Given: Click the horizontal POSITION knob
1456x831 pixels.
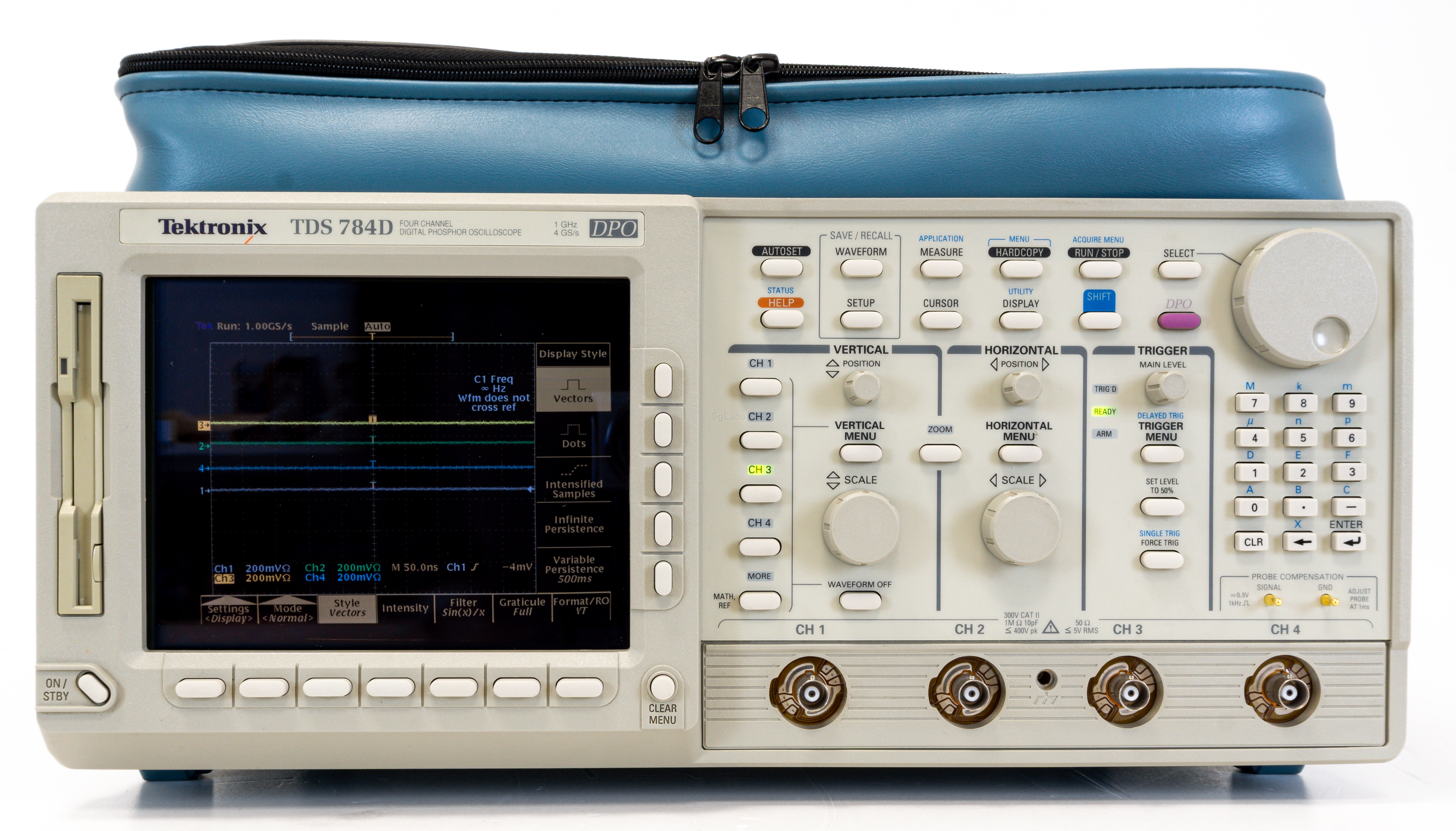Looking at the screenshot, I should click(1021, 388).
